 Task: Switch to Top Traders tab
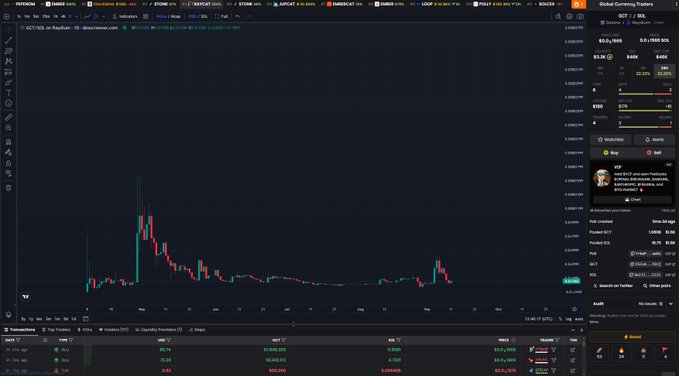(57, 330)
